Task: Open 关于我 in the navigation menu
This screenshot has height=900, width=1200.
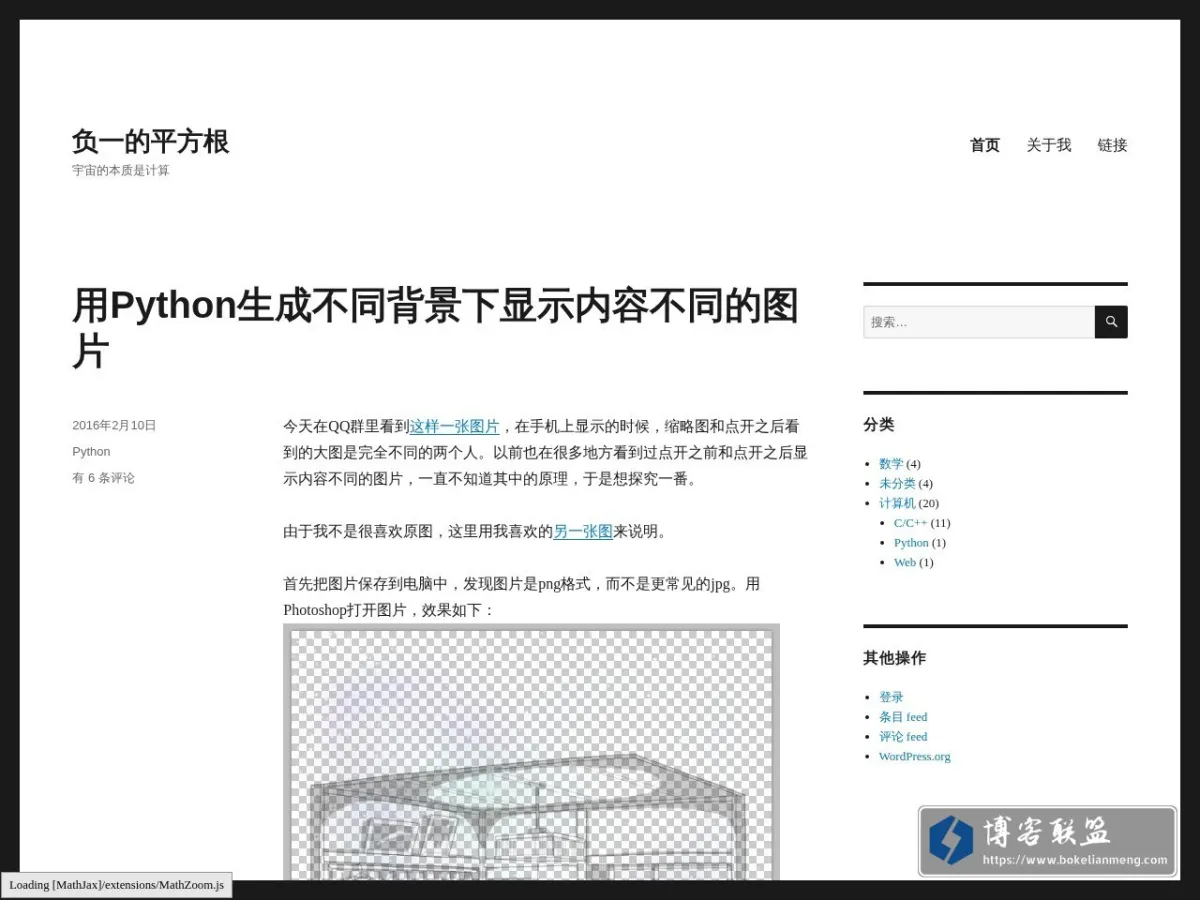Action: (x=1048, y=145)
